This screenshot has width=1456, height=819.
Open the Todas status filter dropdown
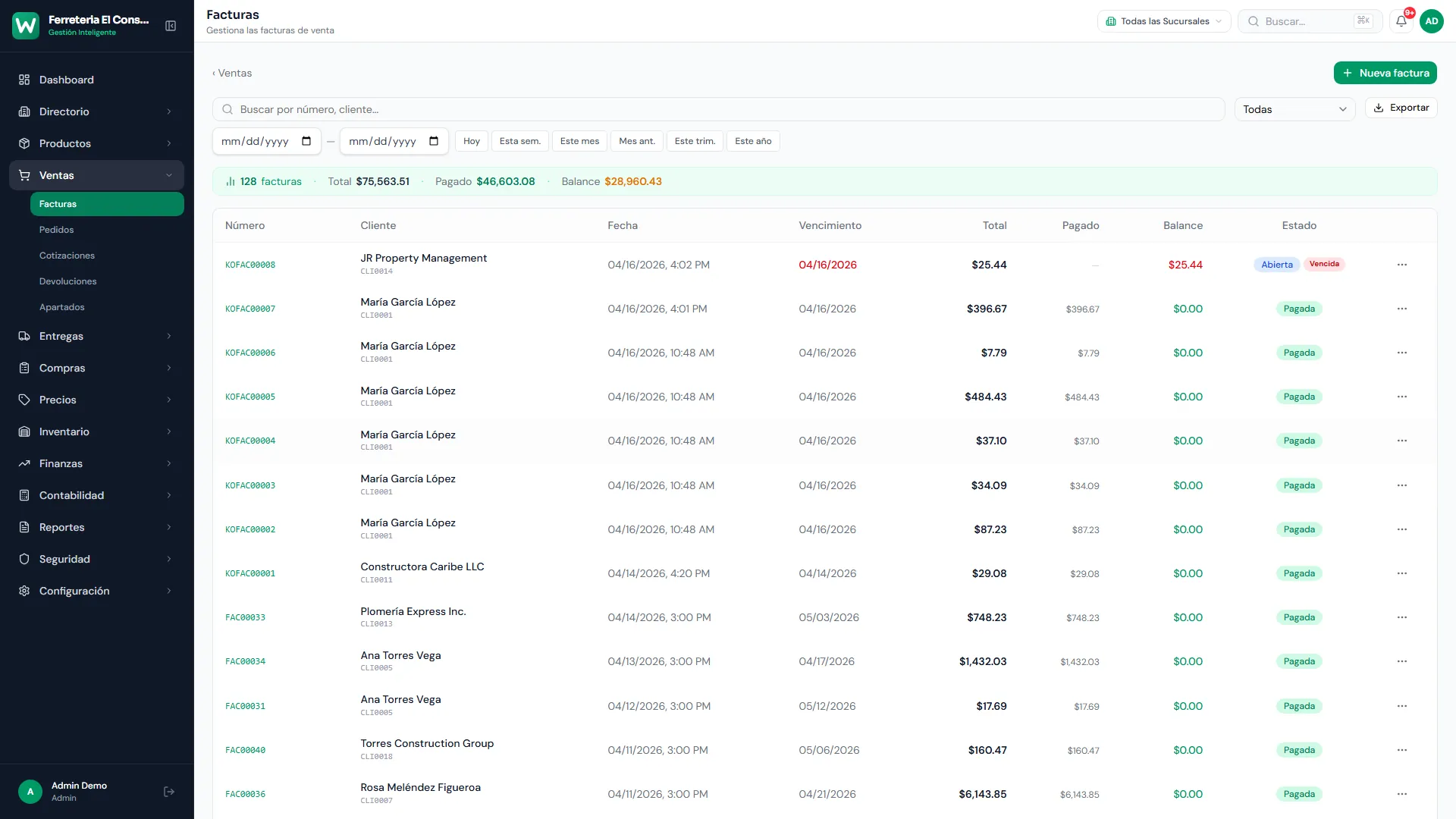pyautogui.click(x=1294, y=109)
